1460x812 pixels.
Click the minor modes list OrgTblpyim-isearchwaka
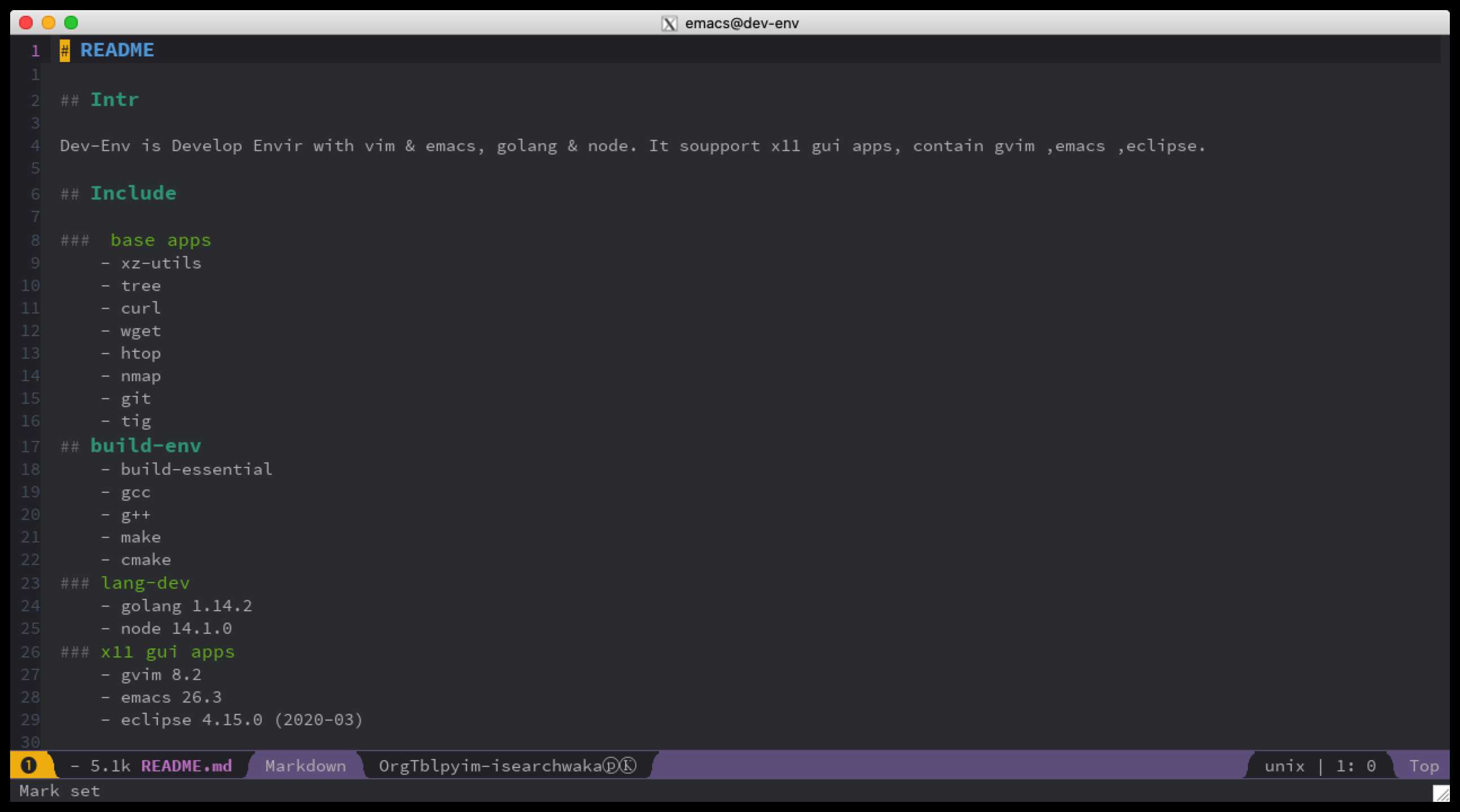pos(508,766)
